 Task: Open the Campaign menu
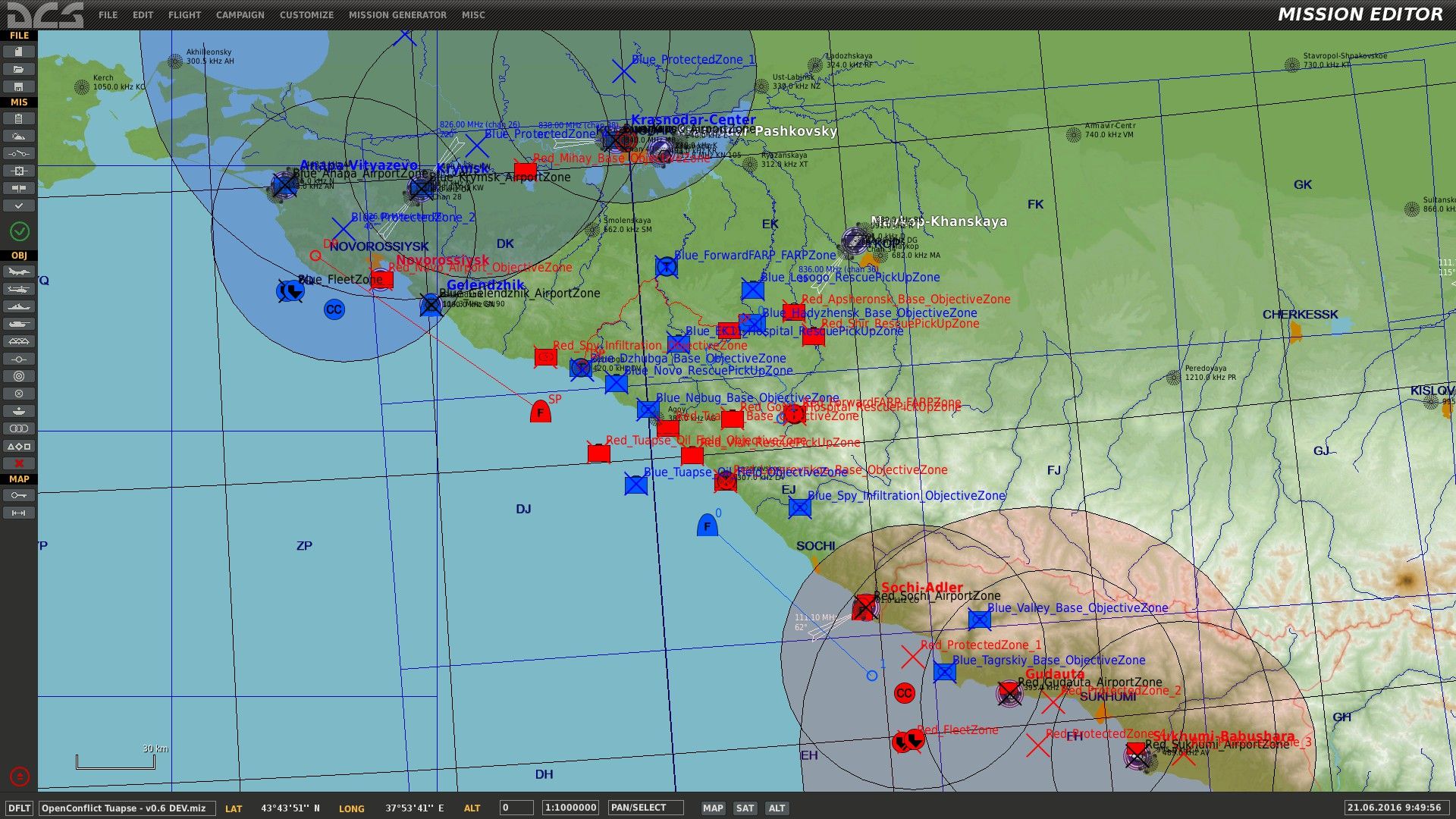coord(240,14)
